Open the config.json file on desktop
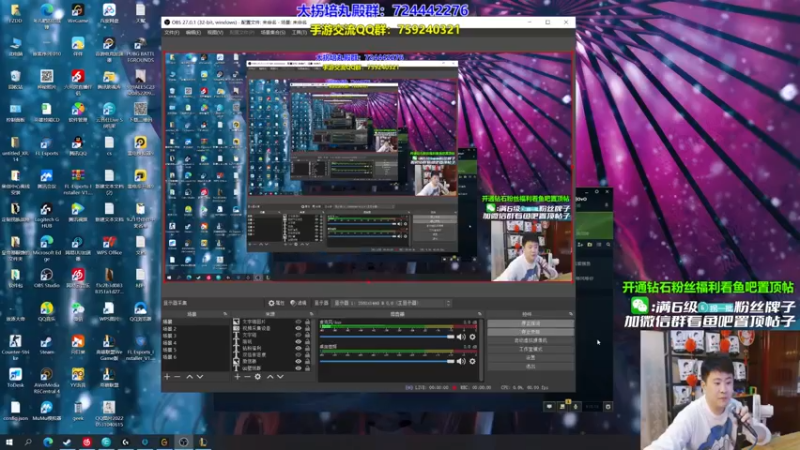Screen dimensions: 800x450 click(x=15, y=411)
